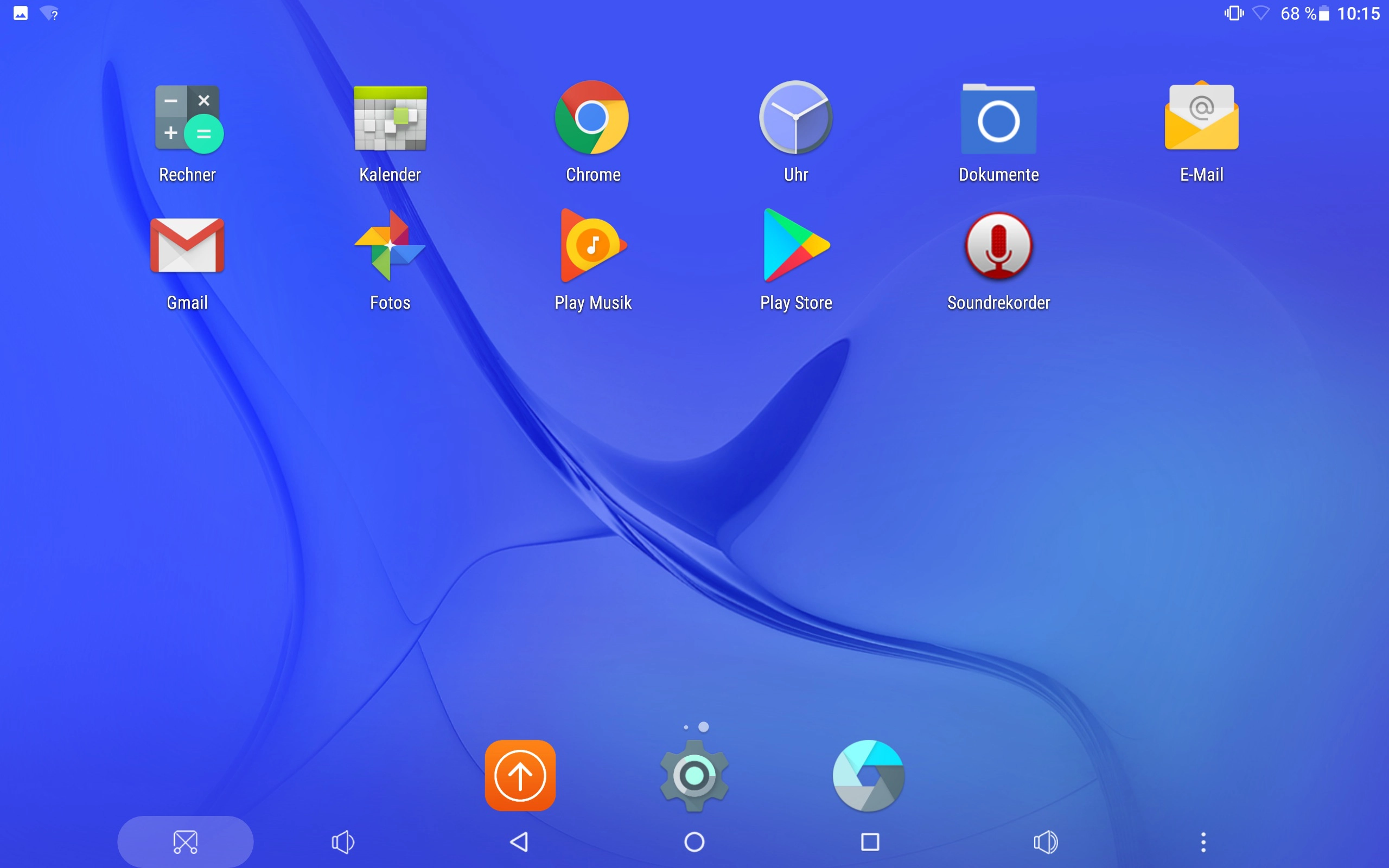Switch to first home screen page dot
Screen dimensions: 1389x868
coord(686,727)
